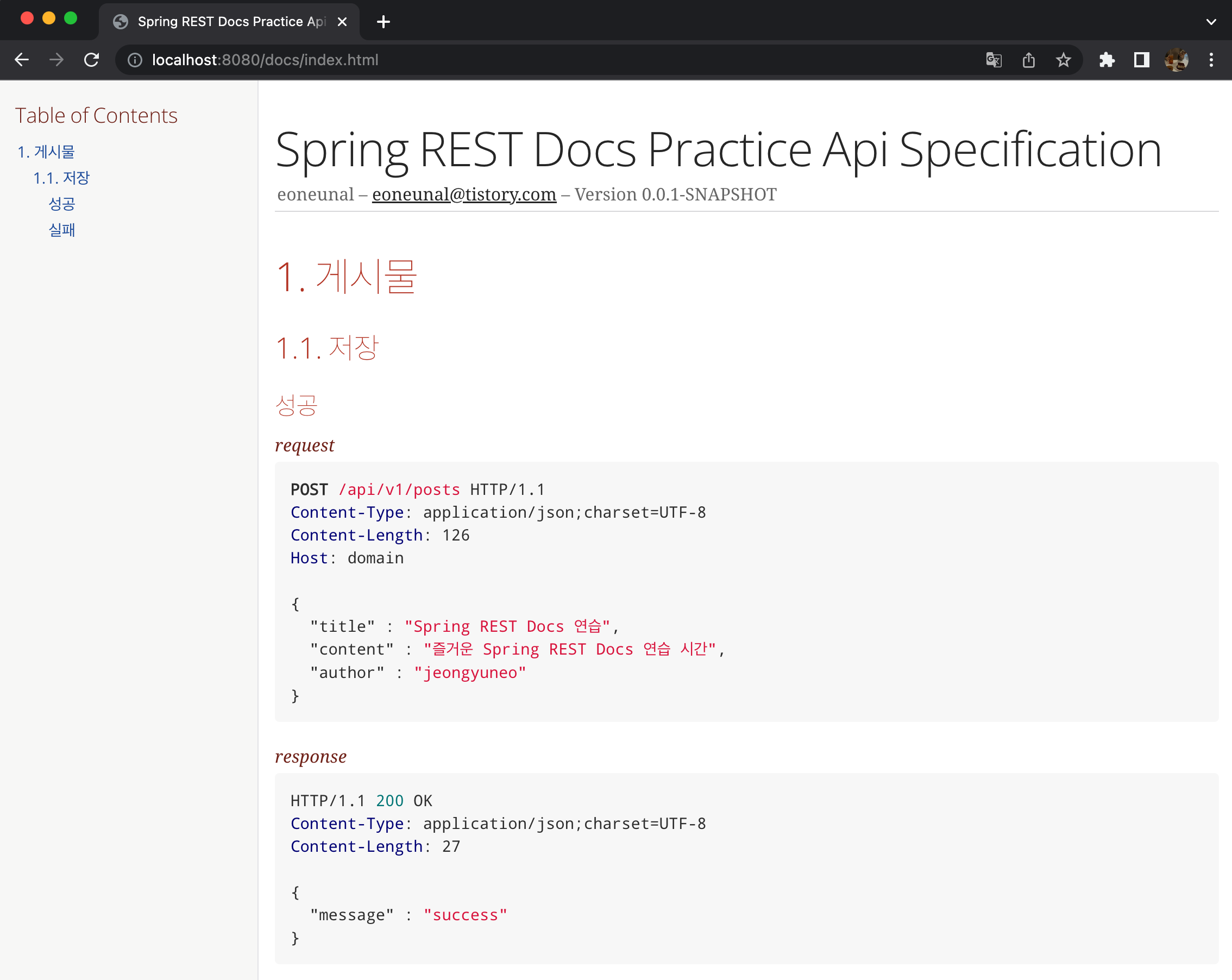Open a new tab with plus button
This screenshot has width=1232, height=980.
point(384,22)
